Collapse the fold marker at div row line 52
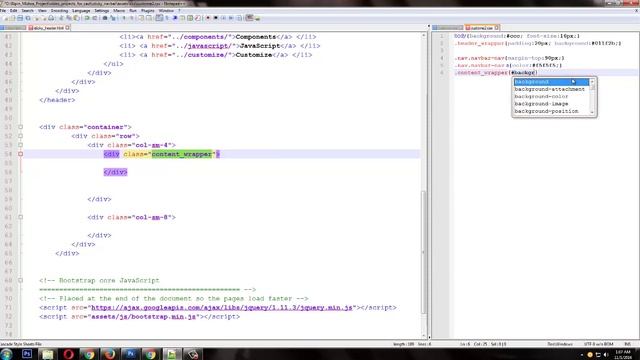 (20, 136)
